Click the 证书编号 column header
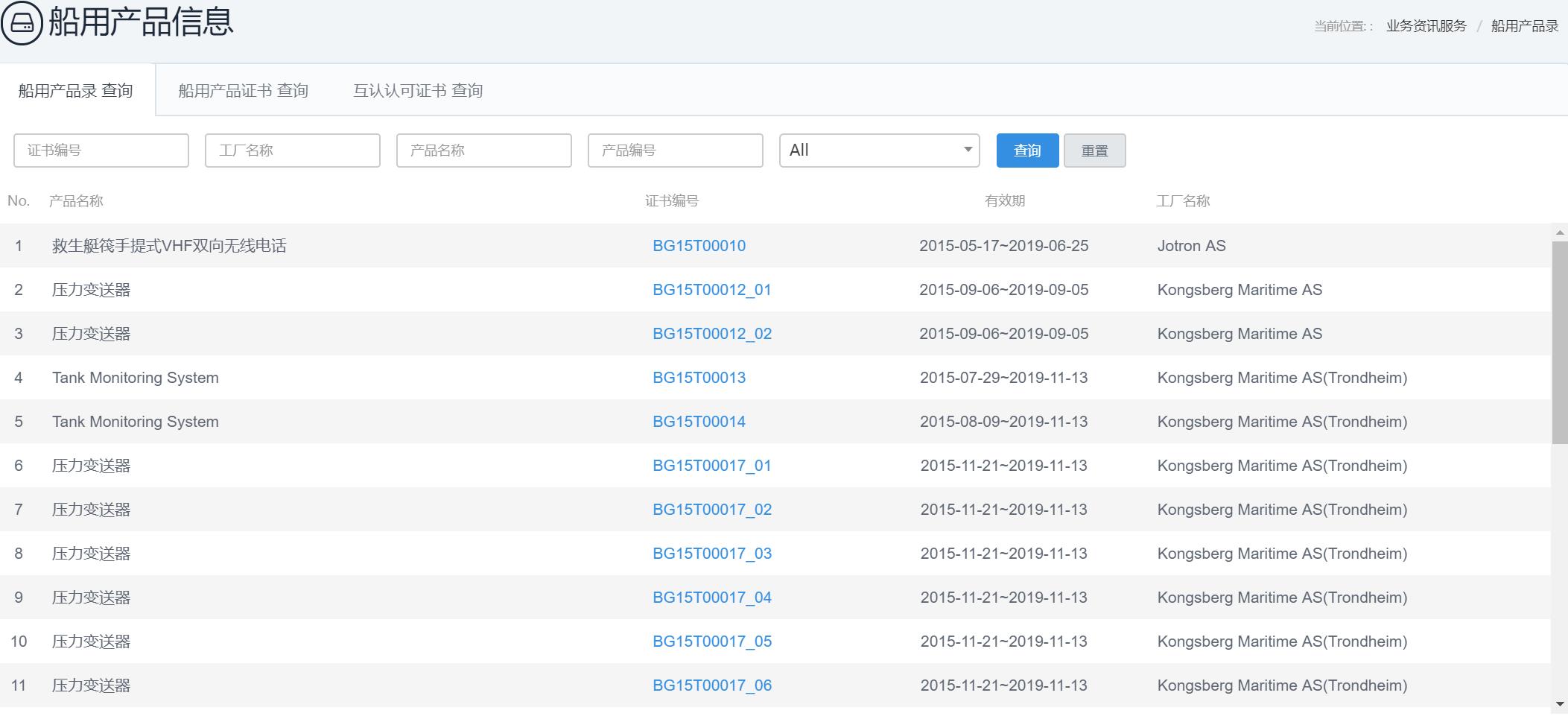Screen dimensions: 1568x719 [x=672, y=201]
